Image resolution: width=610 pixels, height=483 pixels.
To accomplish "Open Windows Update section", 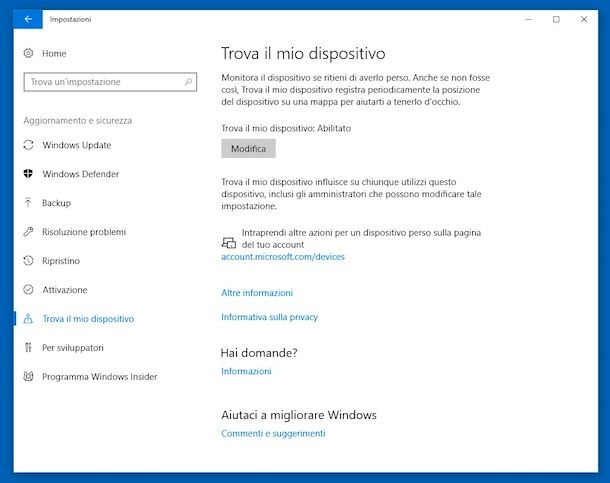I will coord(77,145).
